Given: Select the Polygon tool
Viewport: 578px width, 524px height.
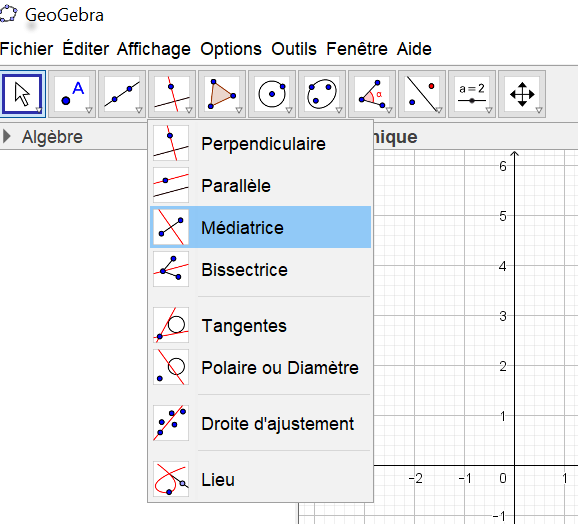Looking at the screenshot, I should [222, 94].
